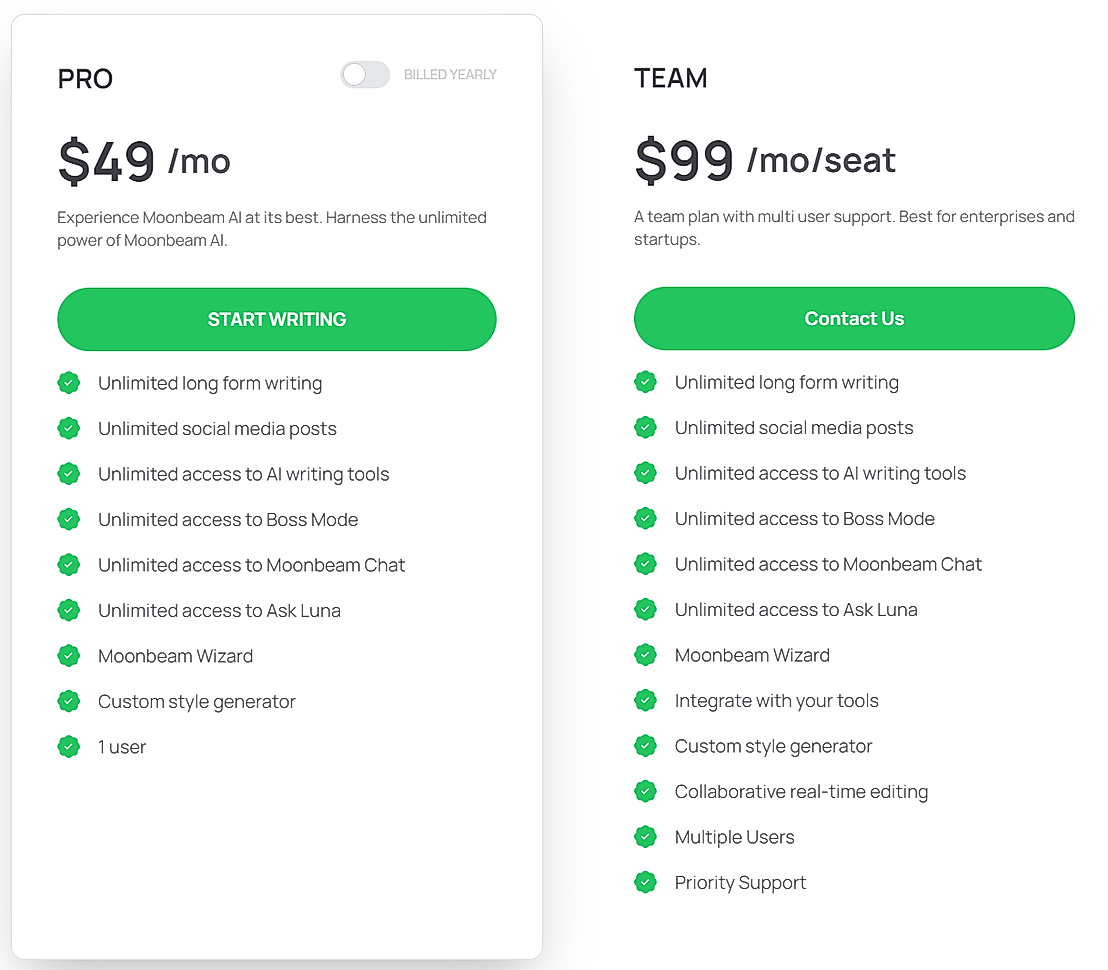Screen dimensions: 1108x970
Task: Click the $49 monthly price
Action: click(x=106, y=160)
